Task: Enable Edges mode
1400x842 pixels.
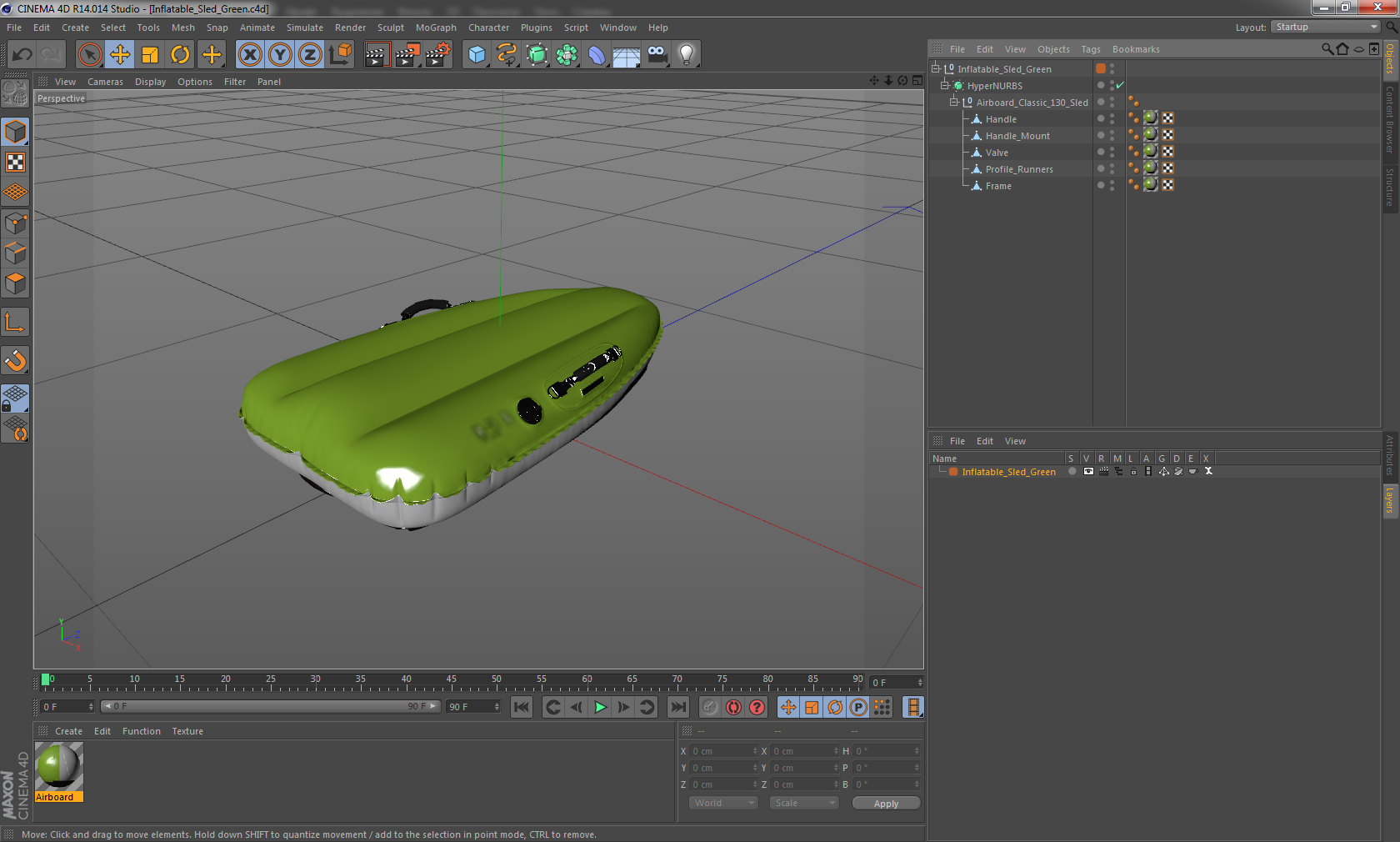Action: click(x=16, y=253)
